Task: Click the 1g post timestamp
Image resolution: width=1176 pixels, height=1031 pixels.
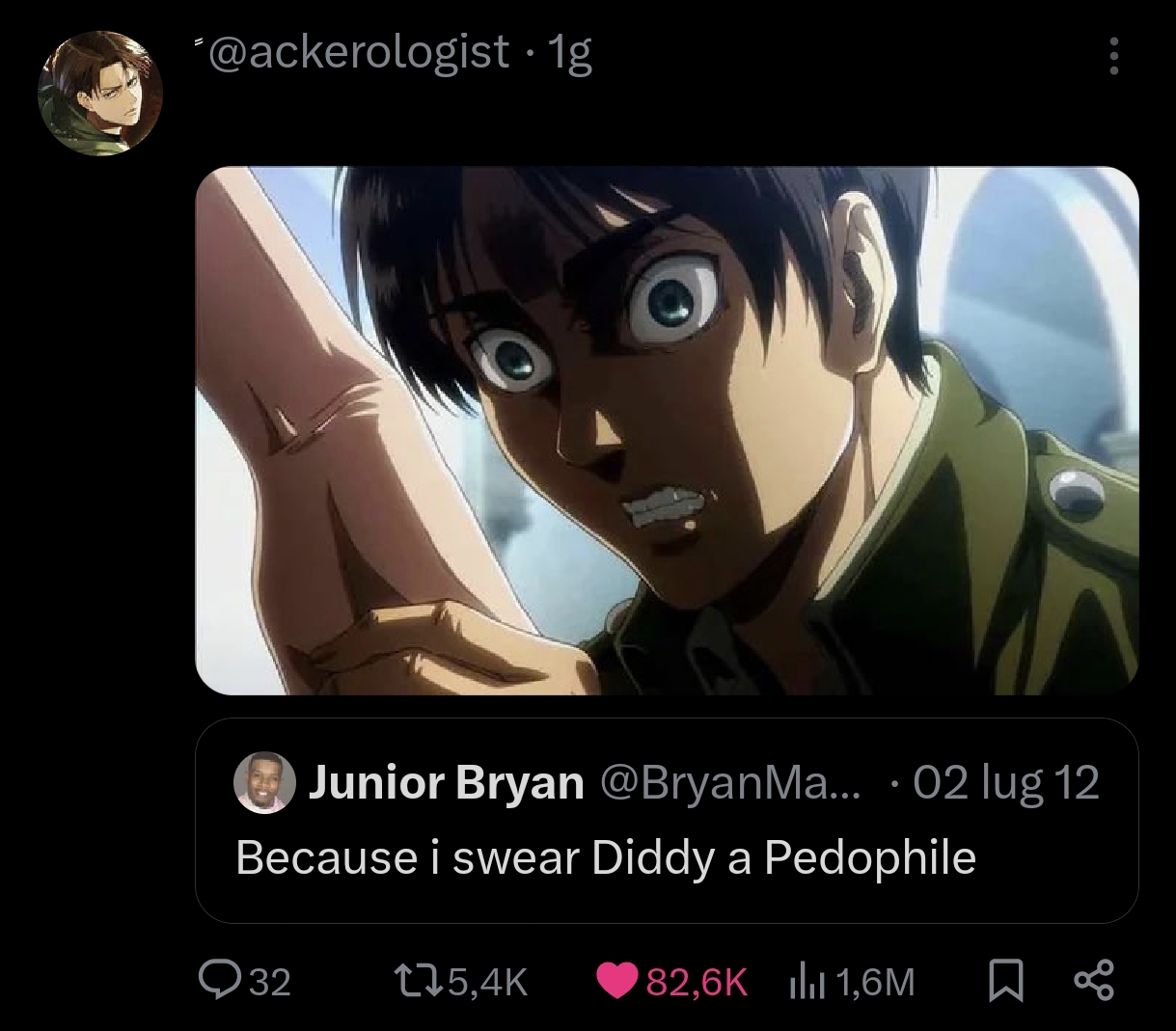Action: (569, 53)
